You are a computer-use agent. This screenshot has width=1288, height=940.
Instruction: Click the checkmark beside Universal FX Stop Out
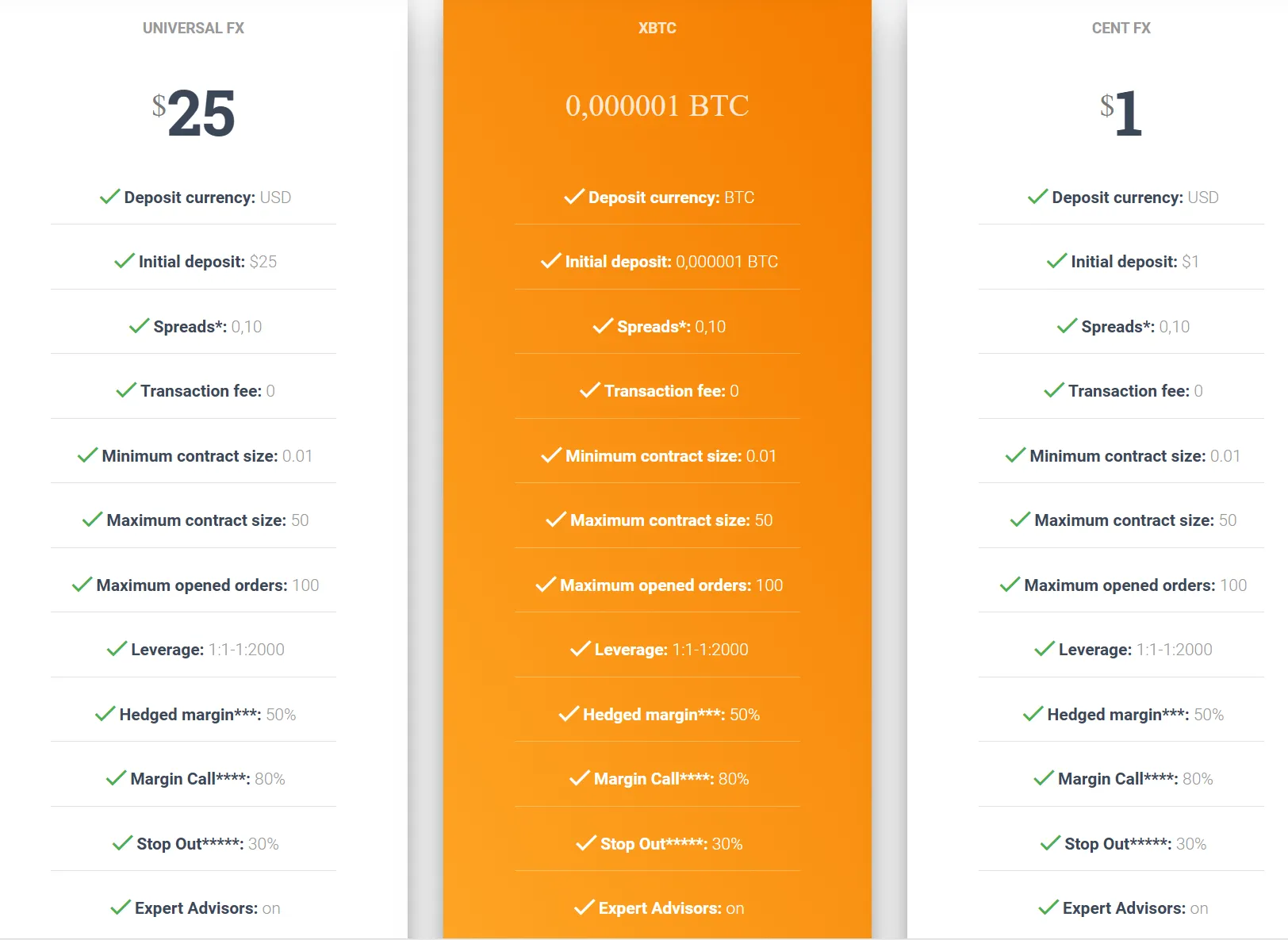point(123,843)
